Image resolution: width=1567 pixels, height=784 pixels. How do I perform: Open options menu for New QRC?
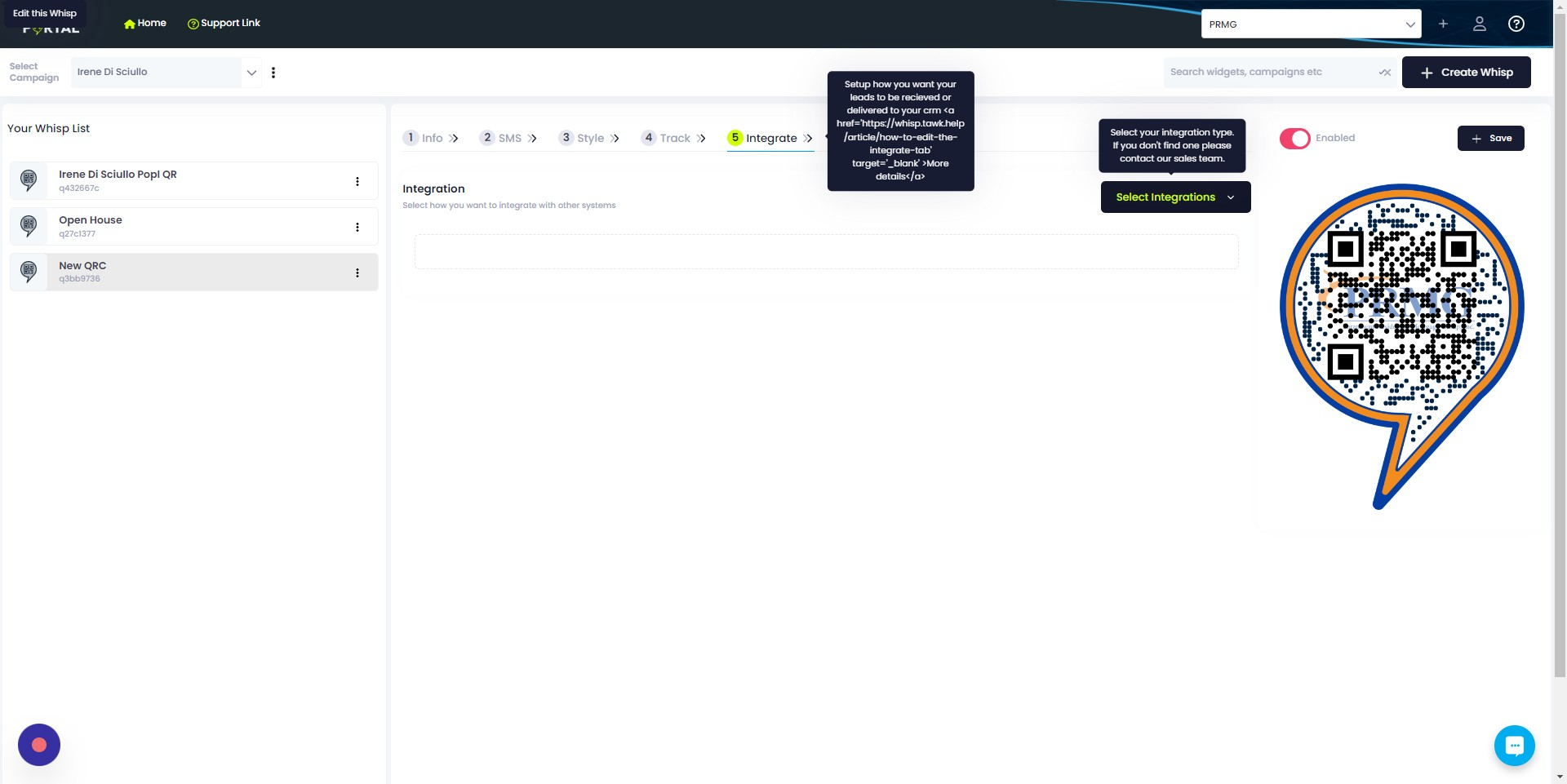357,272
